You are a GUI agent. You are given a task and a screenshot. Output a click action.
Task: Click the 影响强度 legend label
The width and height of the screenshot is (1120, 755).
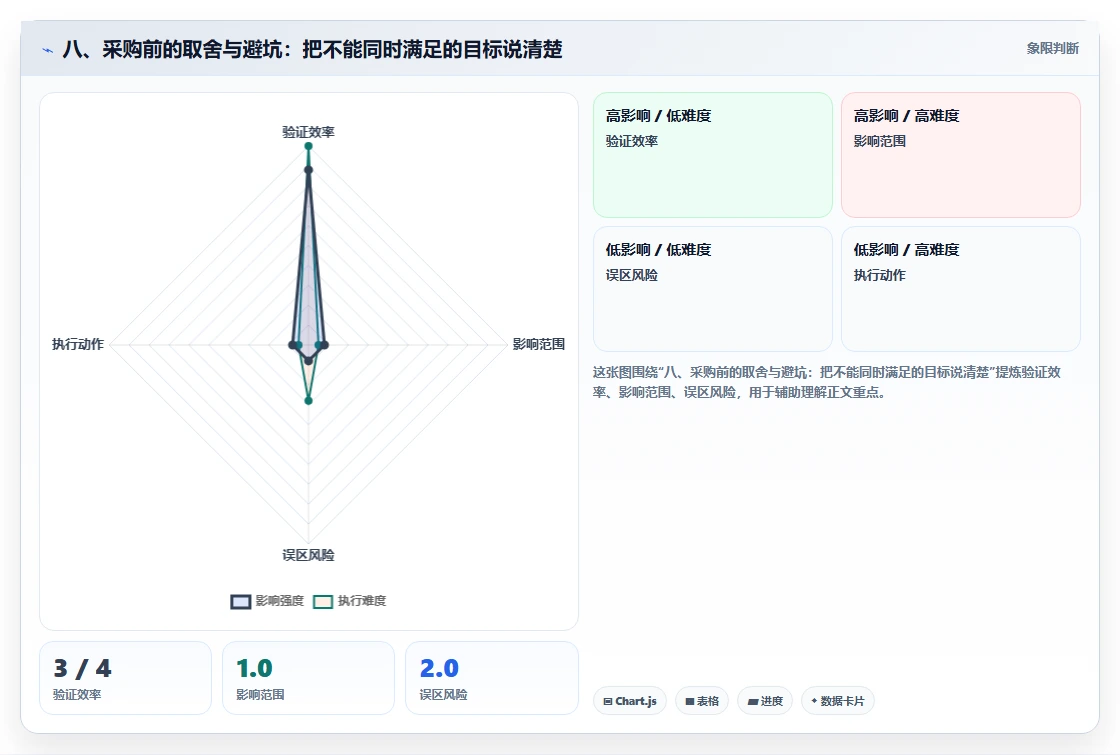coord(280,601)
